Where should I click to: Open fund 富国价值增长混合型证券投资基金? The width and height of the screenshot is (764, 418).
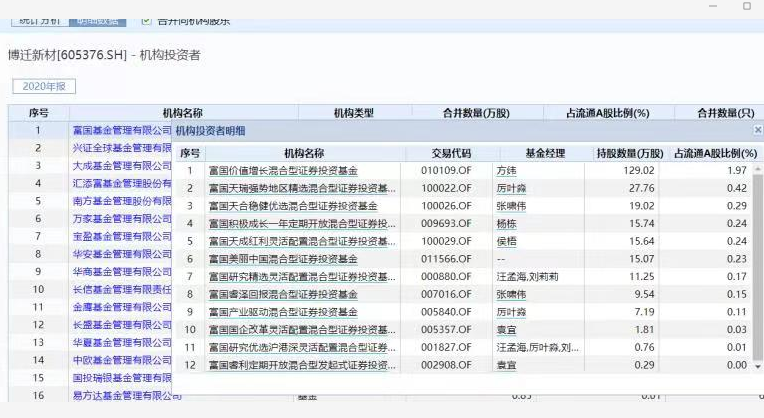click(283, 171)
